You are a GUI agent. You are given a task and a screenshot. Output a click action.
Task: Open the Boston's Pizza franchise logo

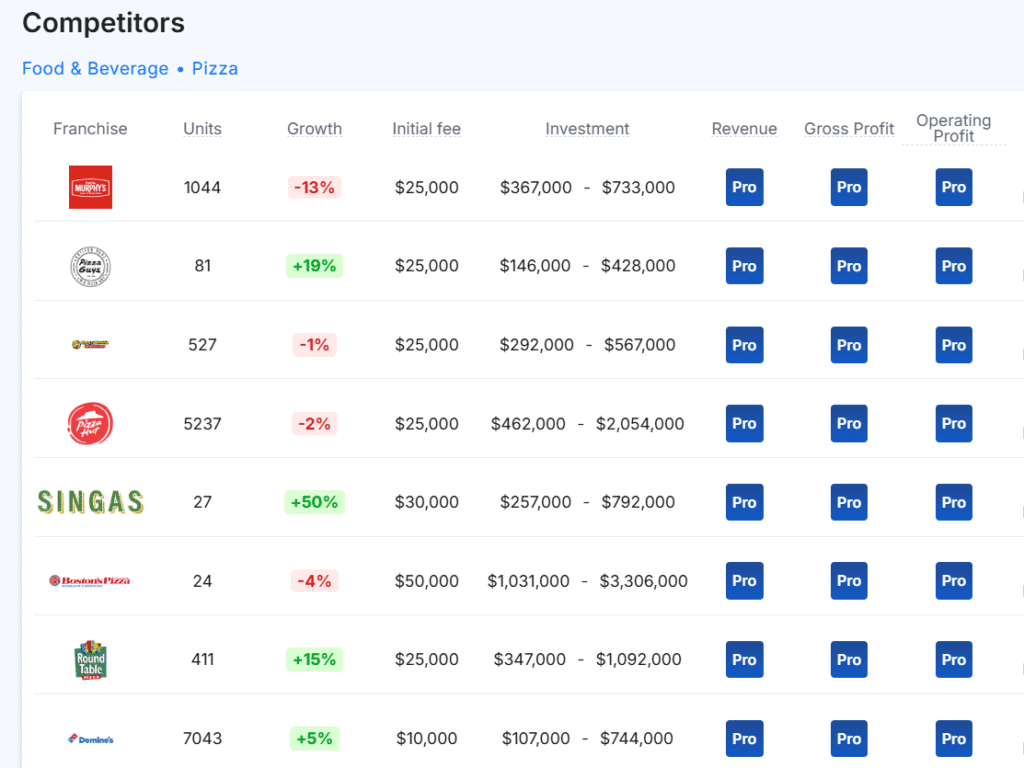click(x=90, y=581)
